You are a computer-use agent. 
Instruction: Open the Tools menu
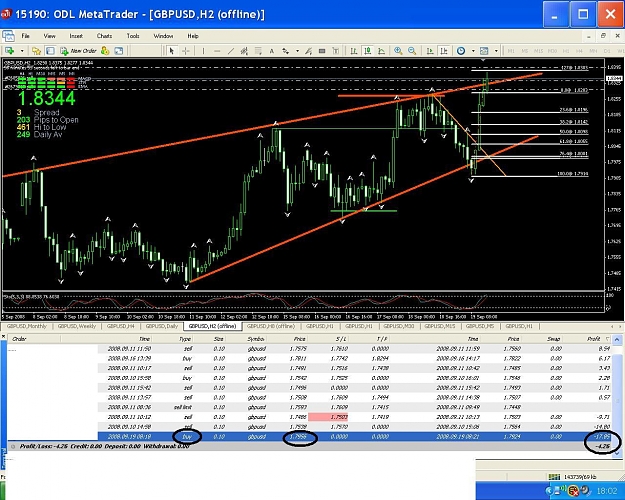click(x=133, y=36)
